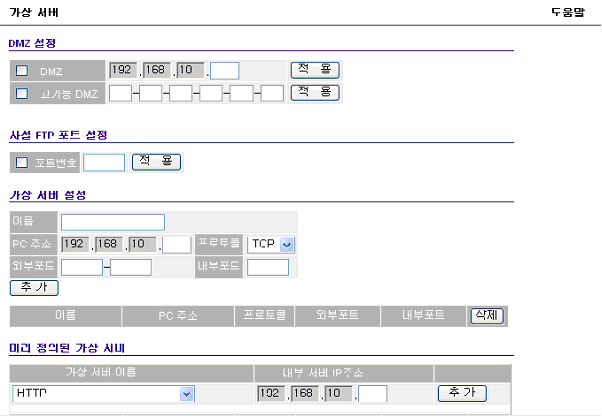Image resolution: width=602 pixels, height=418 pixels.
Task: Select the 외부포트 start port field
Action: (82, 267)
